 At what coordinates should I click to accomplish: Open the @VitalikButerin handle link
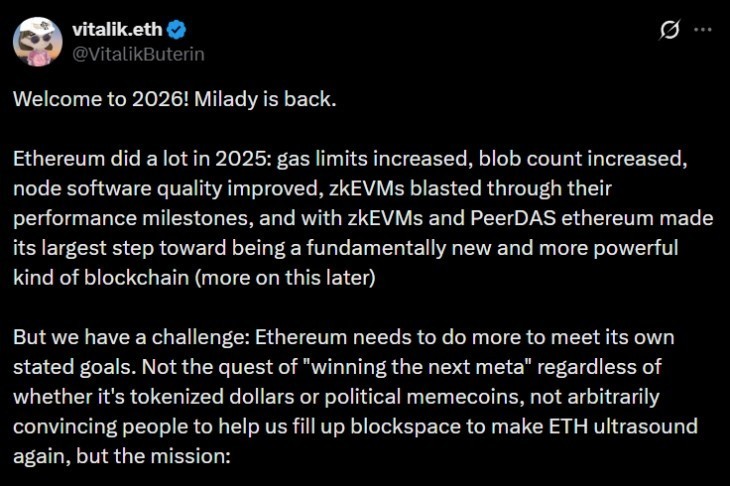coord(136,53)
